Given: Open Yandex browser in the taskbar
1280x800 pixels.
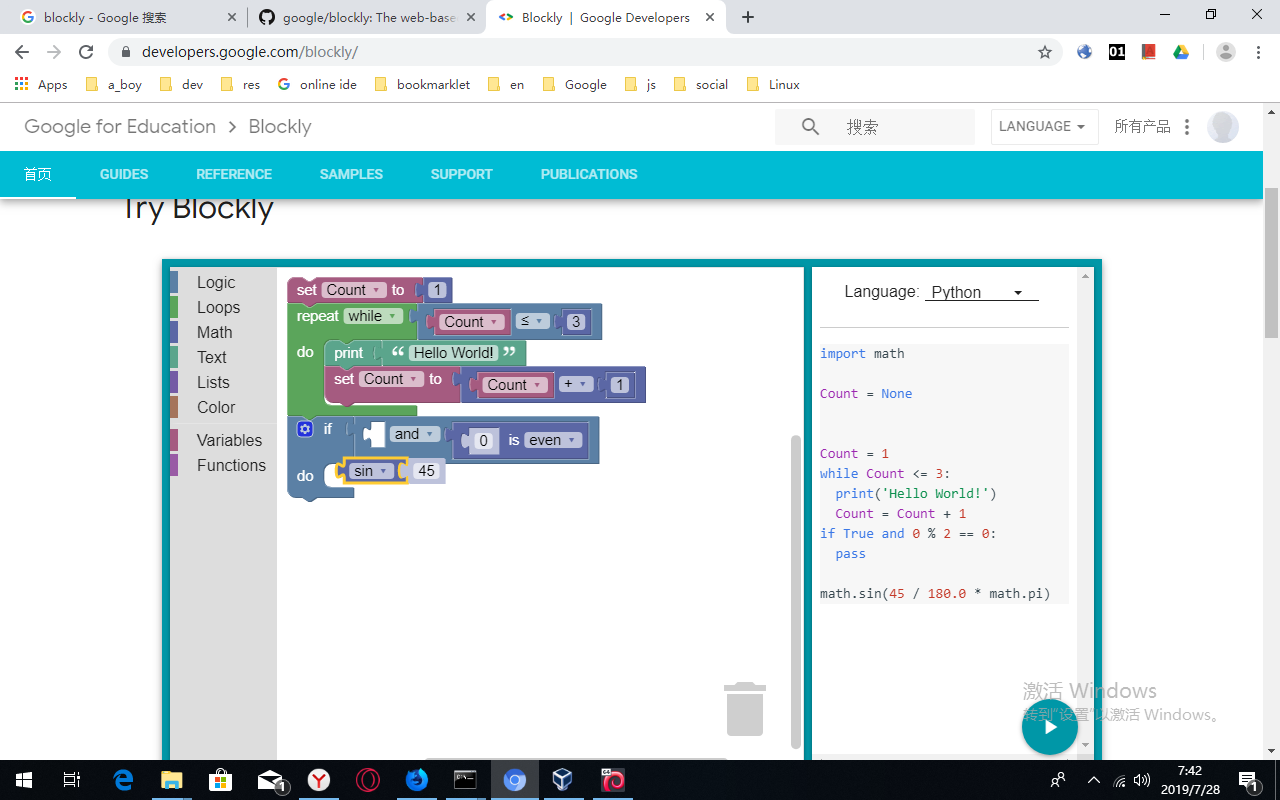Looking at the screenshot, I should pyautogui.click(x=319, y=780).
